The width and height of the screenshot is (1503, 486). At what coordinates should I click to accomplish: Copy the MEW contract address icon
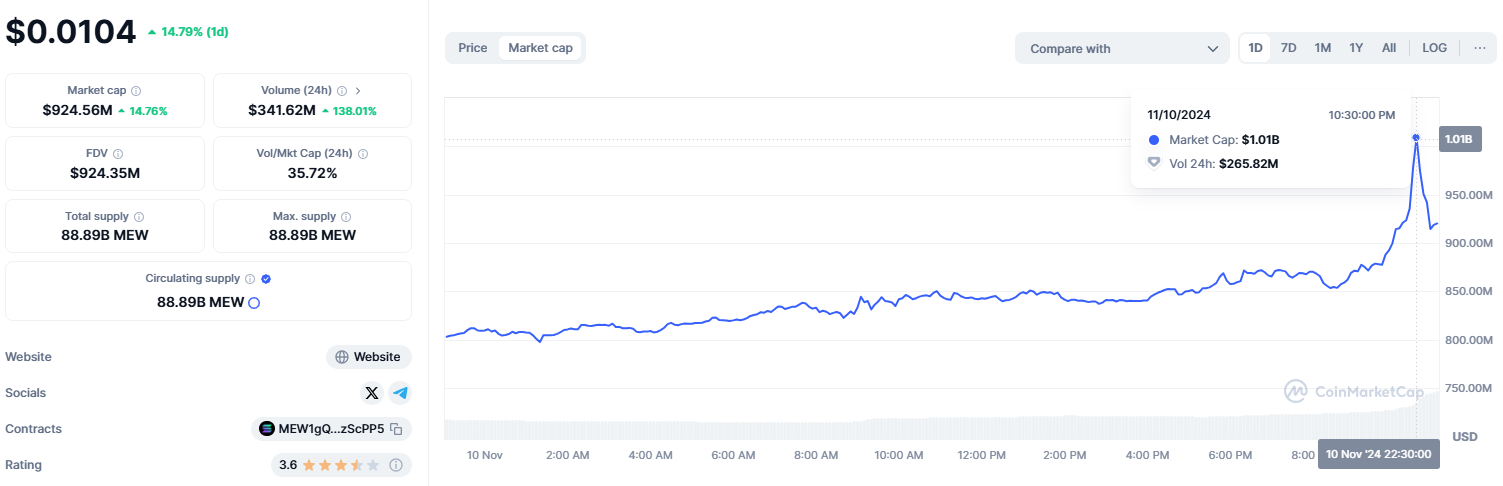pos(396,429)
